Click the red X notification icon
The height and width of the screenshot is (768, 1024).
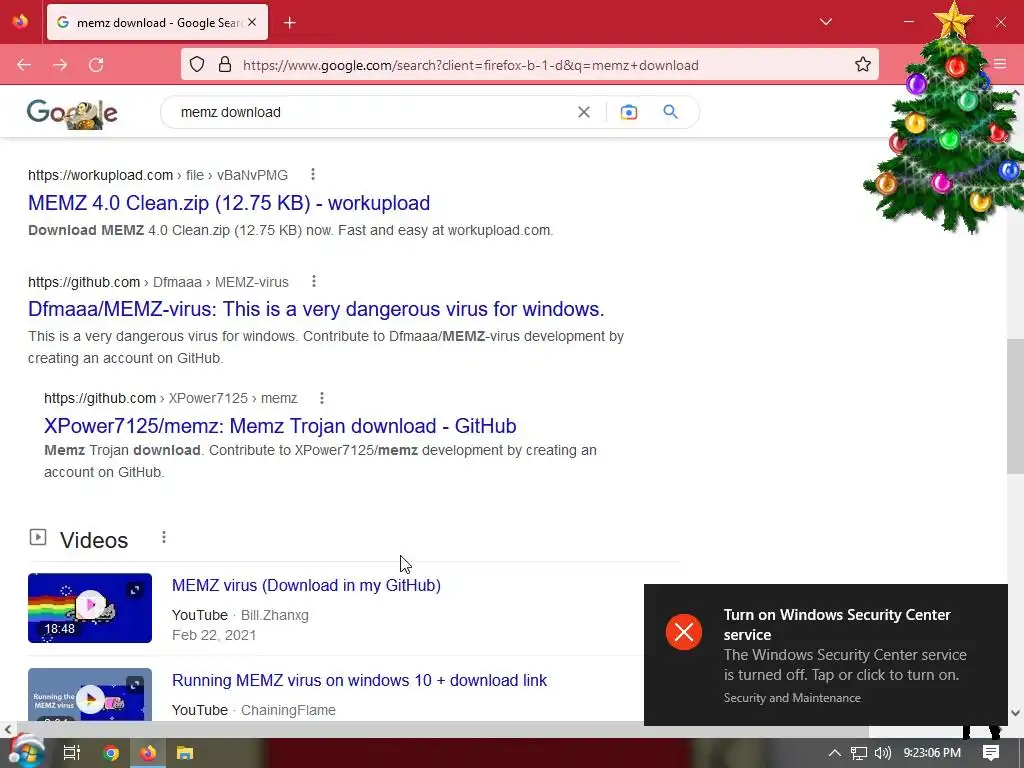[684, 632]
